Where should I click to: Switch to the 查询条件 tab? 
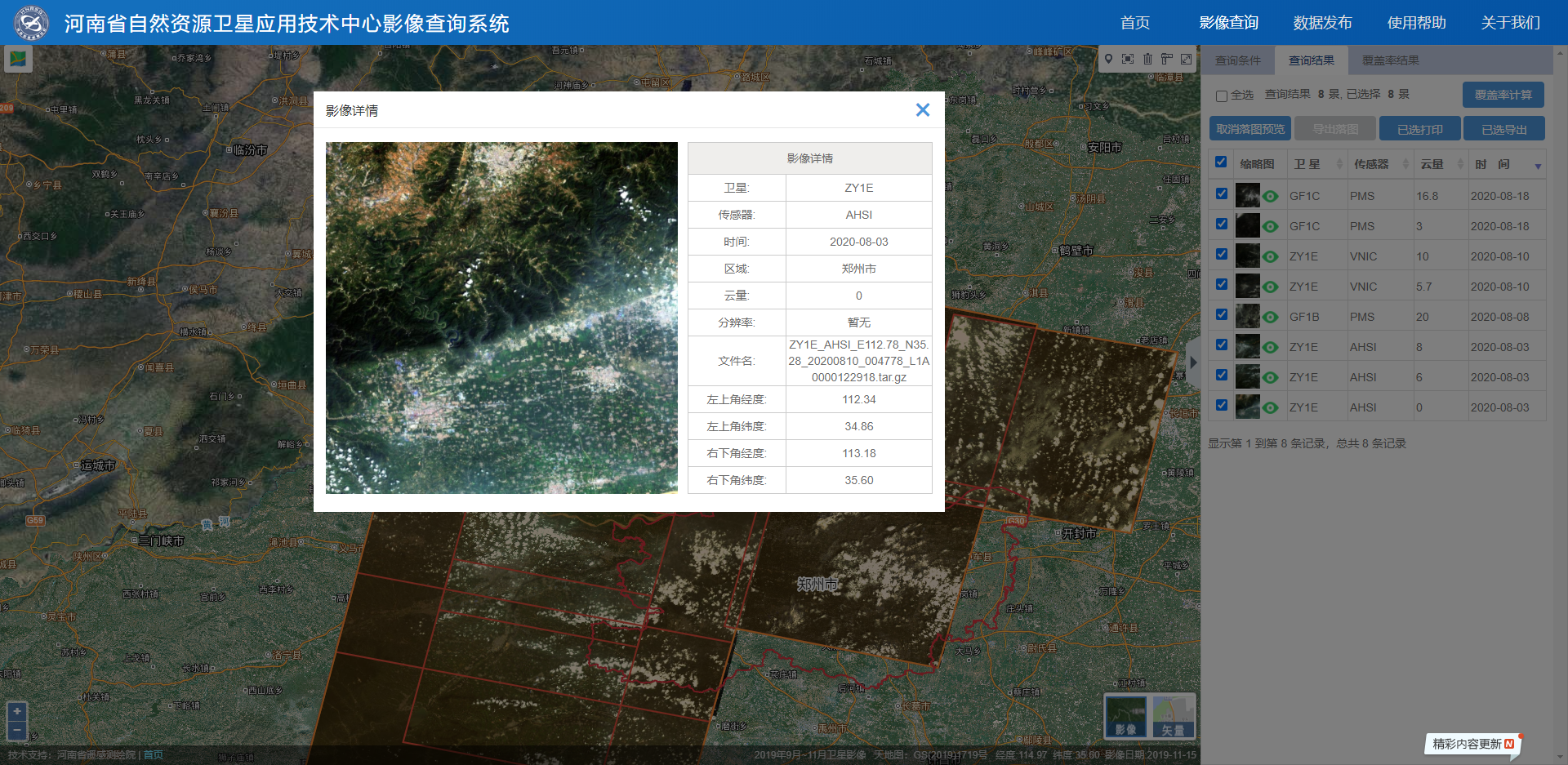coord(1238,60)
